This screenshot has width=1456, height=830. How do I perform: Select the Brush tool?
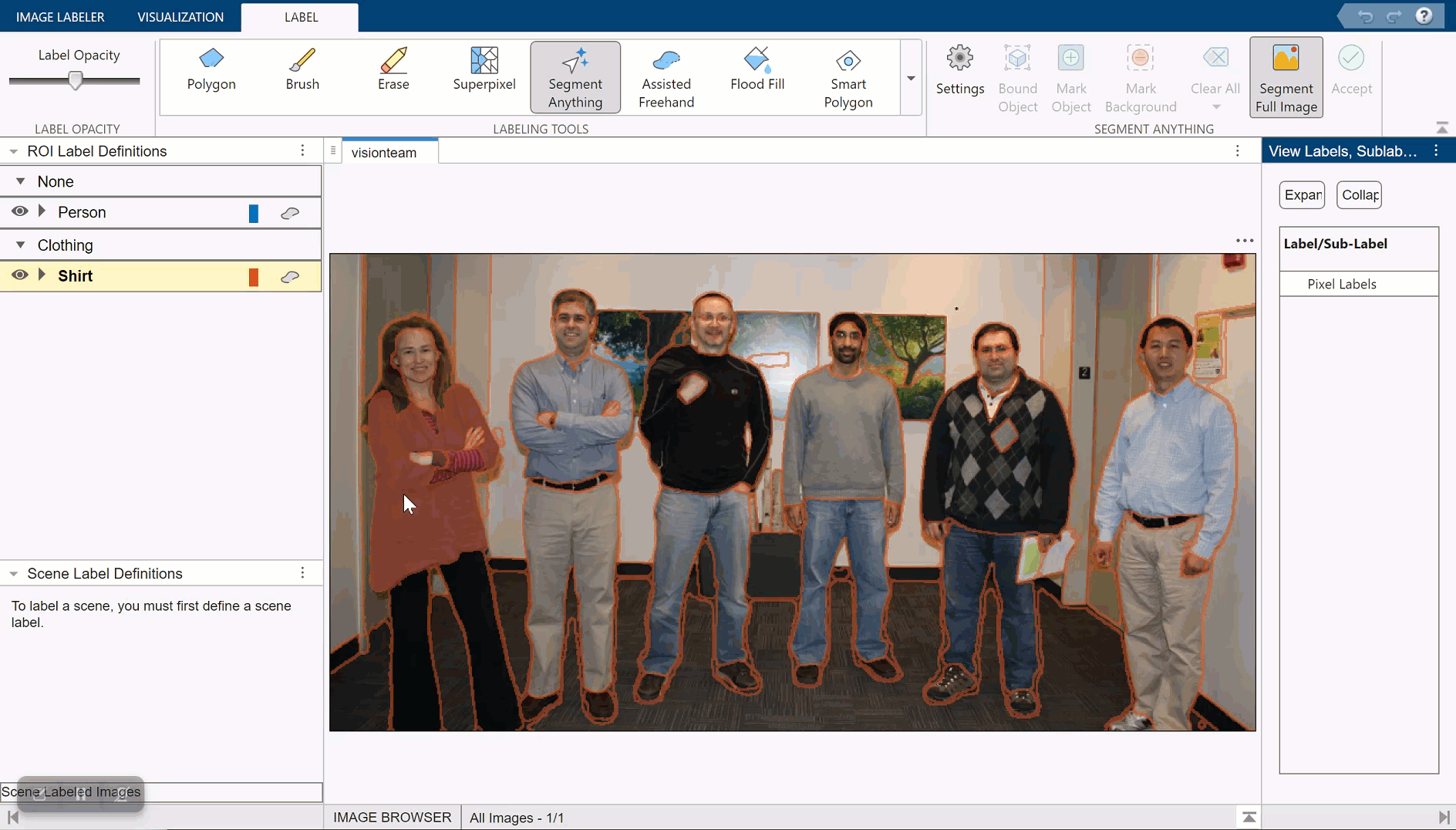click(x=302, y=70)
